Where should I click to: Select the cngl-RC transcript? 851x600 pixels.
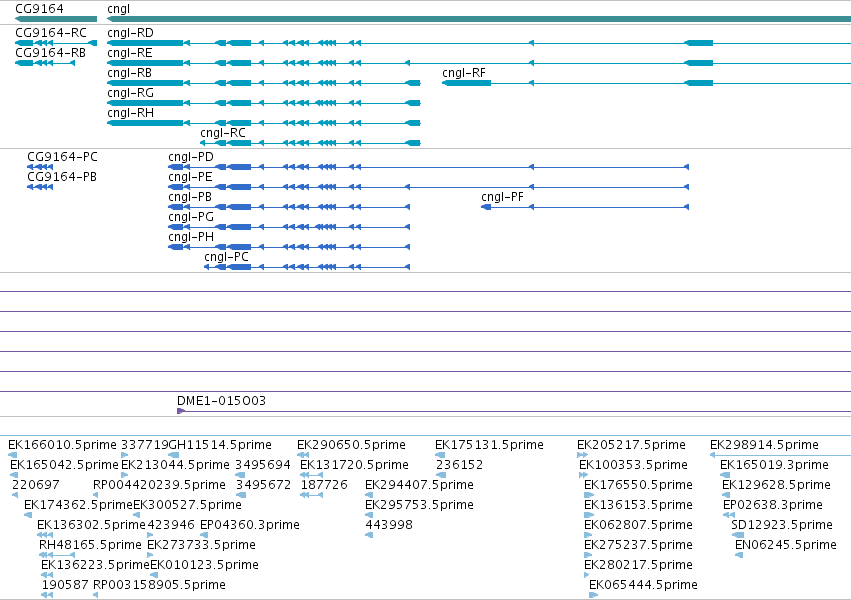223,133
